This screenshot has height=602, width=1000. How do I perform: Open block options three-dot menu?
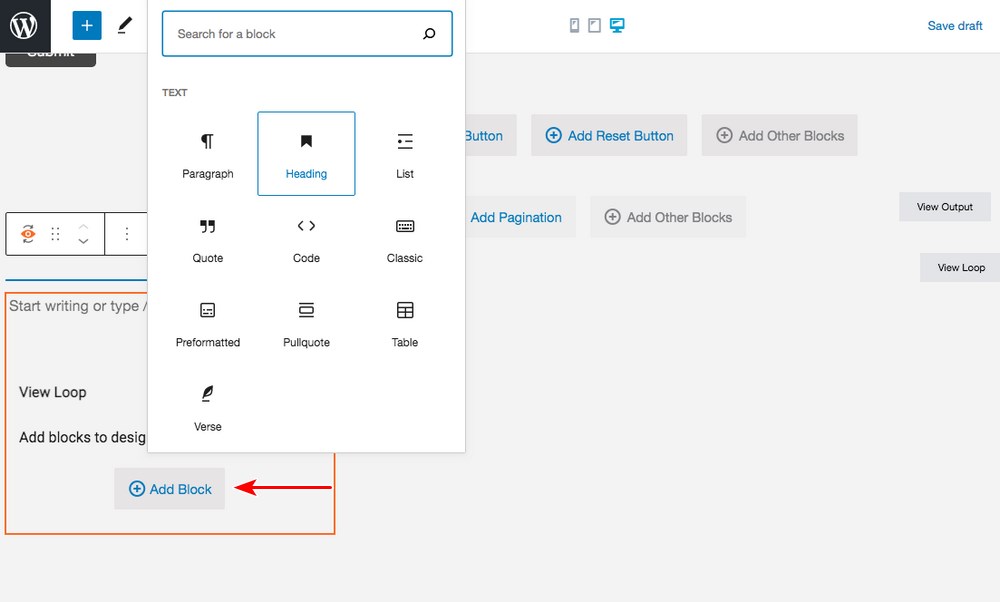coord(127,234)
